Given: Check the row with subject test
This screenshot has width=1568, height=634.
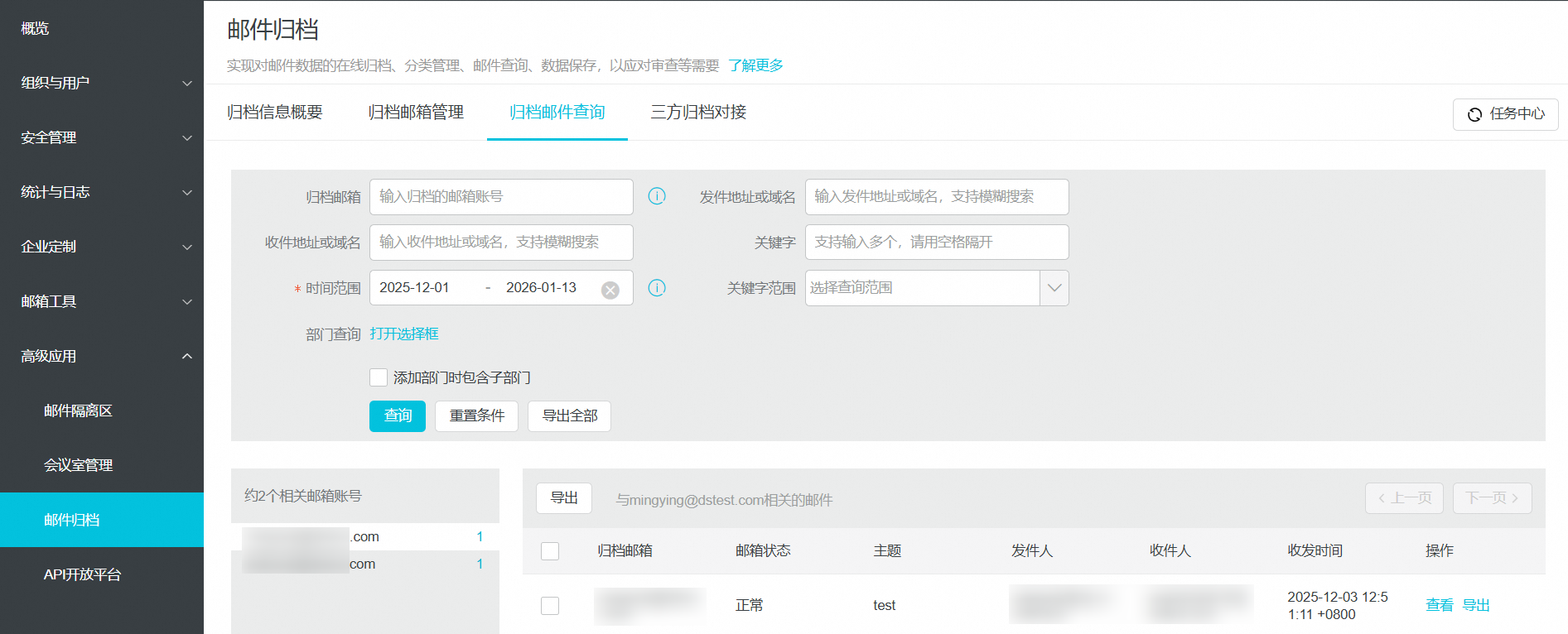Looking at the screenshot, I should pos(550,606).
